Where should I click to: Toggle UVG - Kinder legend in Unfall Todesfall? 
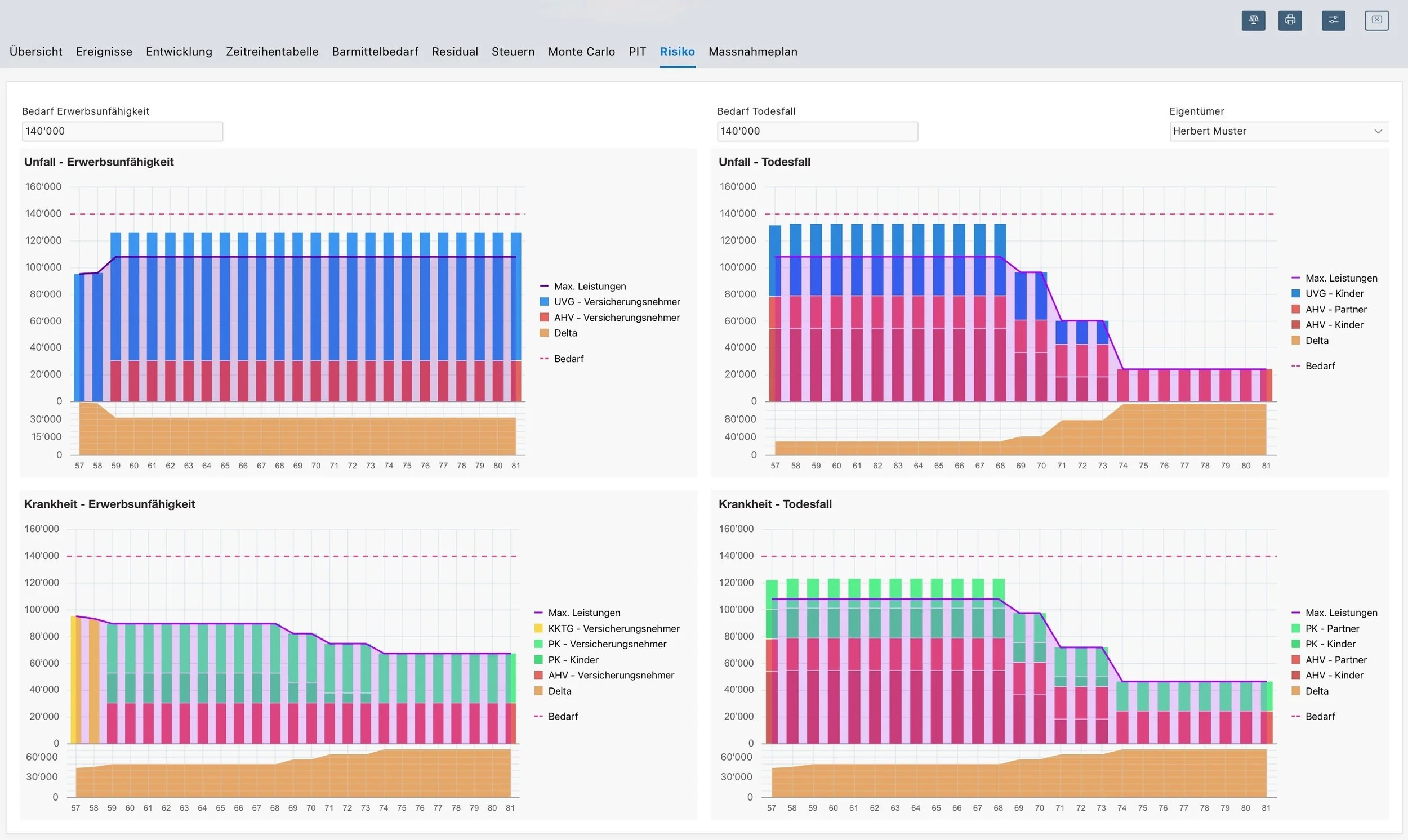(1327, 293)
